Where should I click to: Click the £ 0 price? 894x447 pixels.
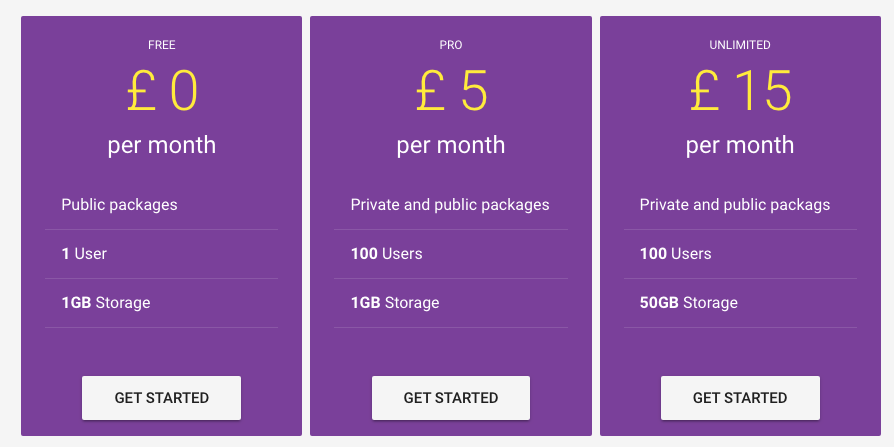(x=162, y=92)
